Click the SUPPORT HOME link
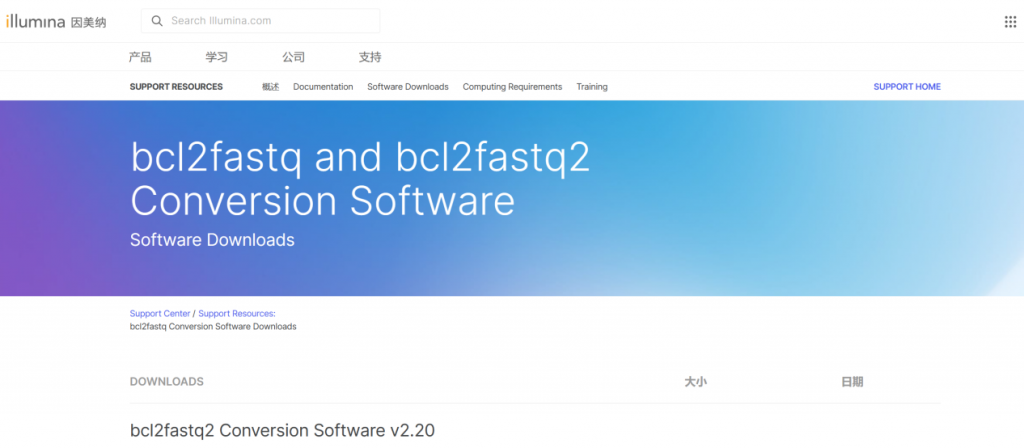Image resolution: width=1024 pixels, height=448 pixels. (907, 87)
